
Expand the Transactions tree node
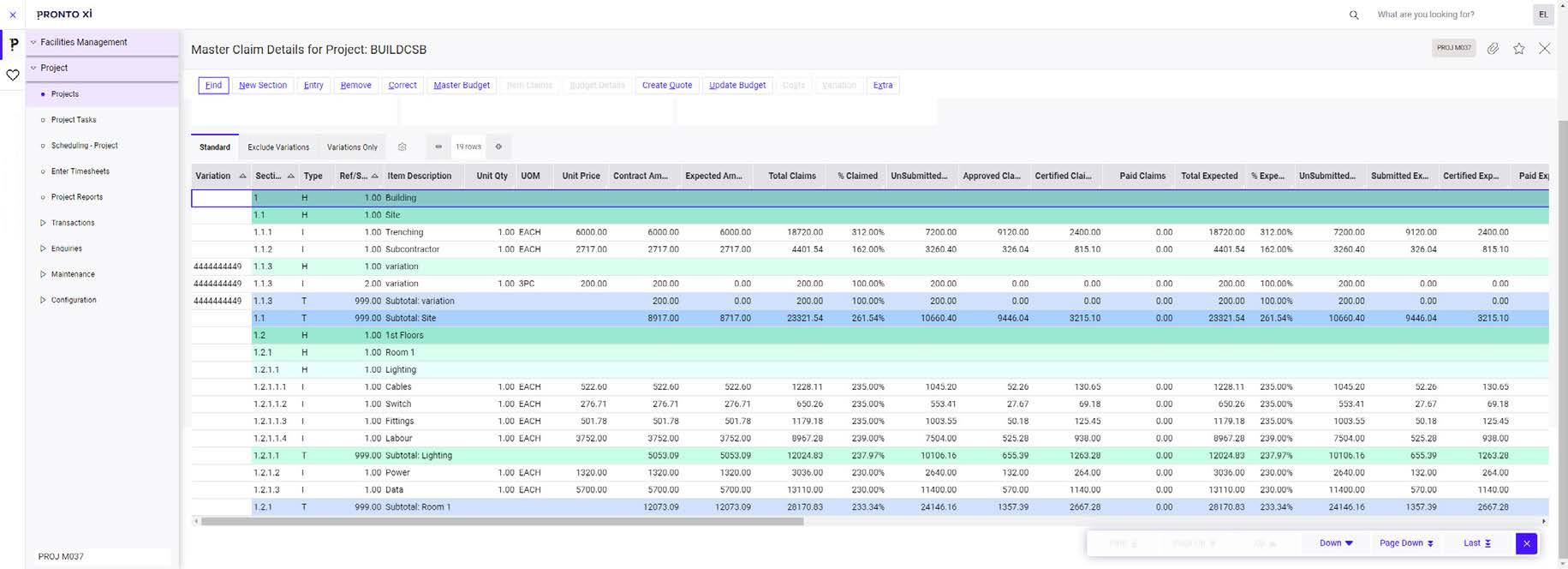click(43, 223)
